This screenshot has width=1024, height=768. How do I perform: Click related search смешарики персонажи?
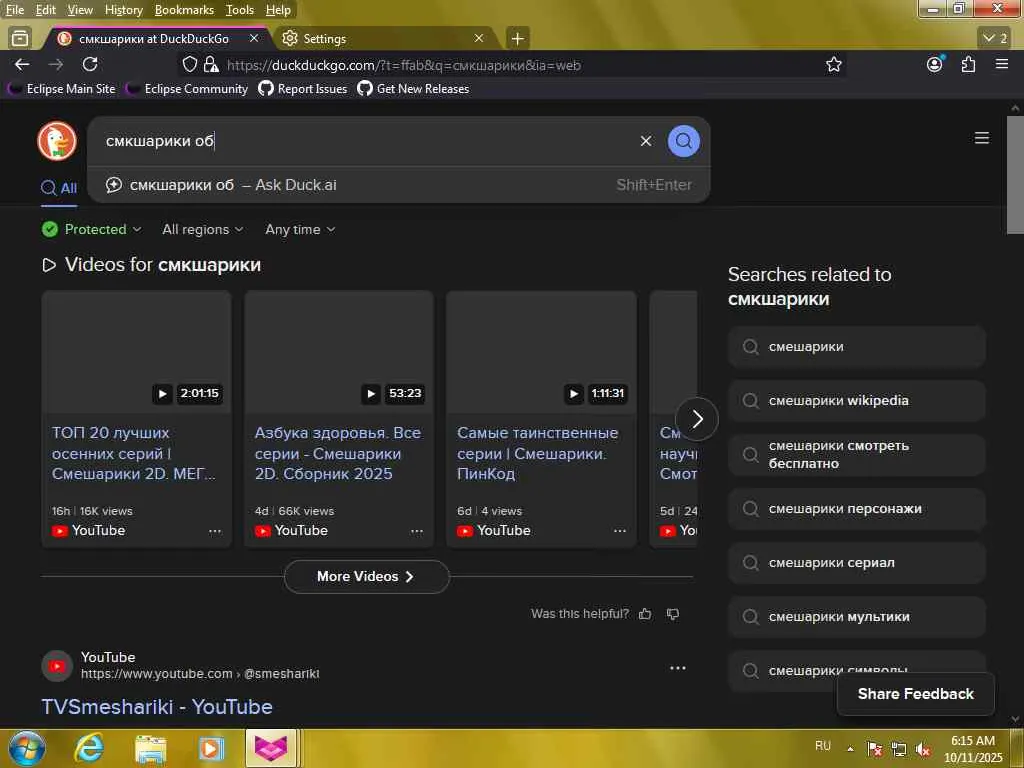pyautogui.click(x=856, y=509)
